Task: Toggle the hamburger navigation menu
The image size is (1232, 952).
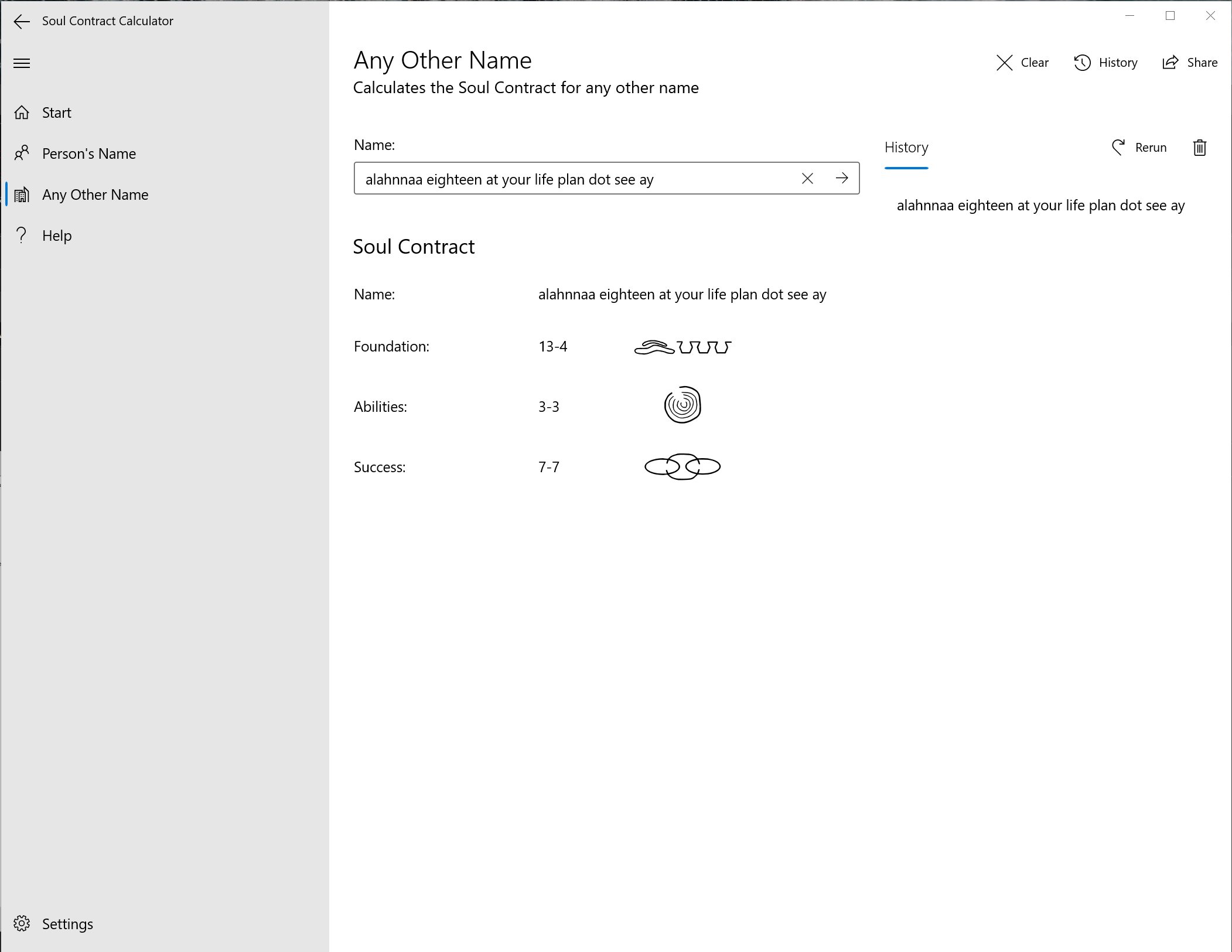Action: pyautogui.click(x=22, y=63)
